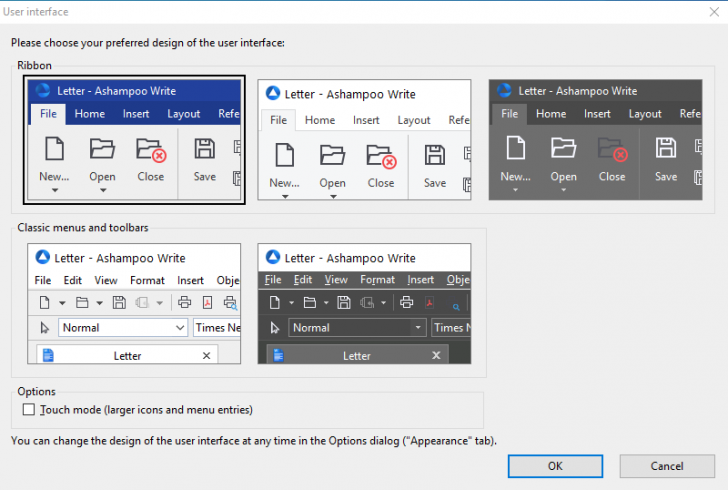Click the Save icon in blue Ribbon preview
The width and height of the screenshot is (728, 490).
(x=205, y=150)
